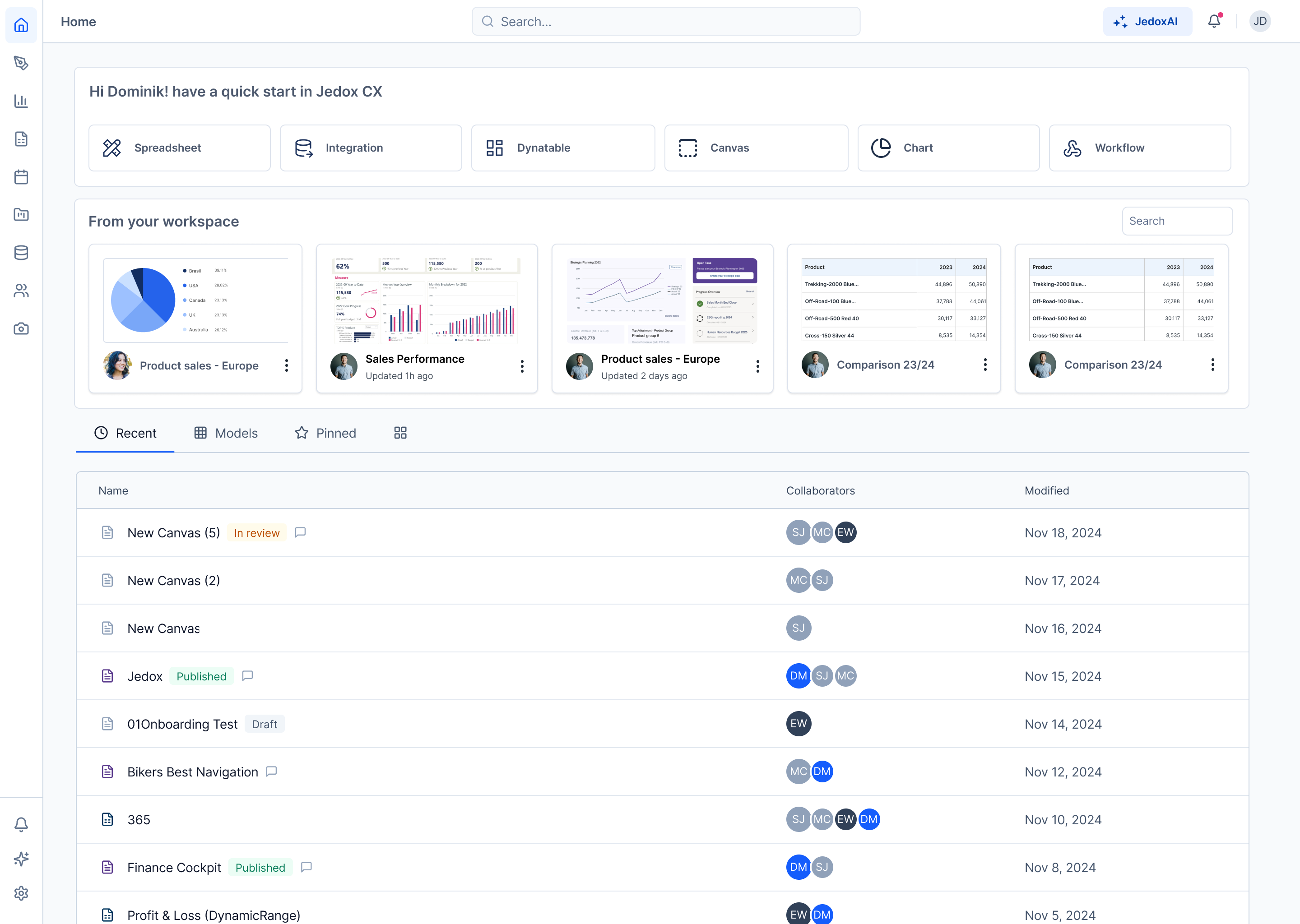Create a new Integration

(x=371, y=148)
